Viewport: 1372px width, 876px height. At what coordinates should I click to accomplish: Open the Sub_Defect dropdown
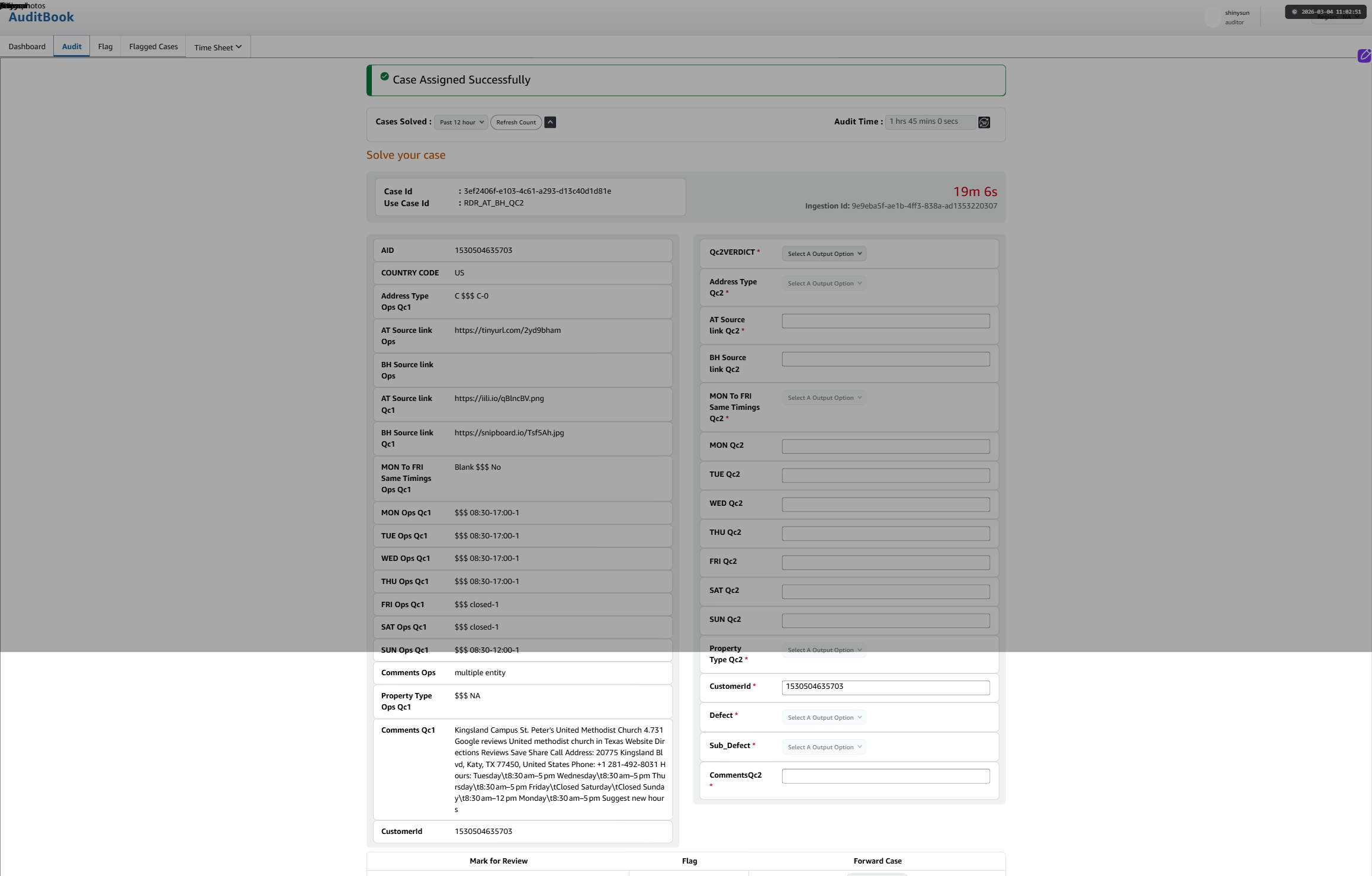(824, 747)
